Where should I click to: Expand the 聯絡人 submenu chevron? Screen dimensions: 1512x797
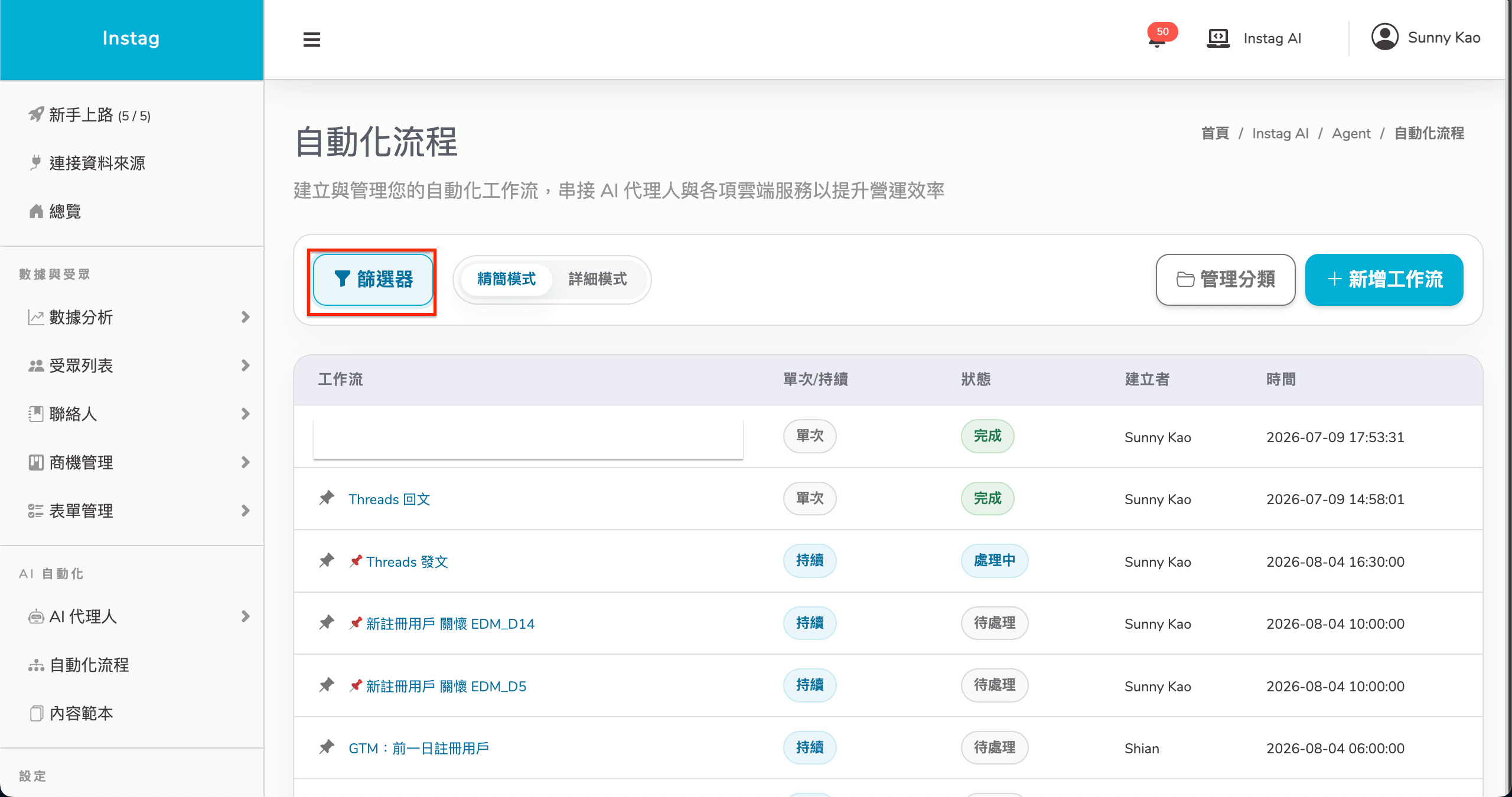click(x=246, y=414)
